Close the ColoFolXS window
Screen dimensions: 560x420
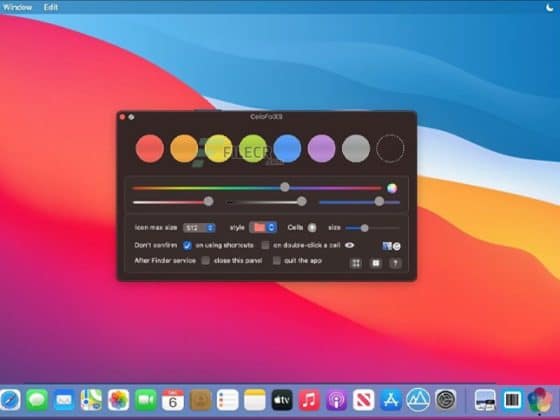click(x=122, y=117)
